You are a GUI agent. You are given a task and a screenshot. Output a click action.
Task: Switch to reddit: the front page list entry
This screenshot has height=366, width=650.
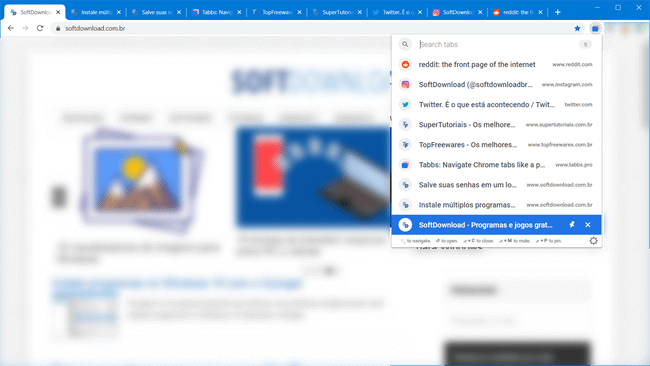pos(496,65)
